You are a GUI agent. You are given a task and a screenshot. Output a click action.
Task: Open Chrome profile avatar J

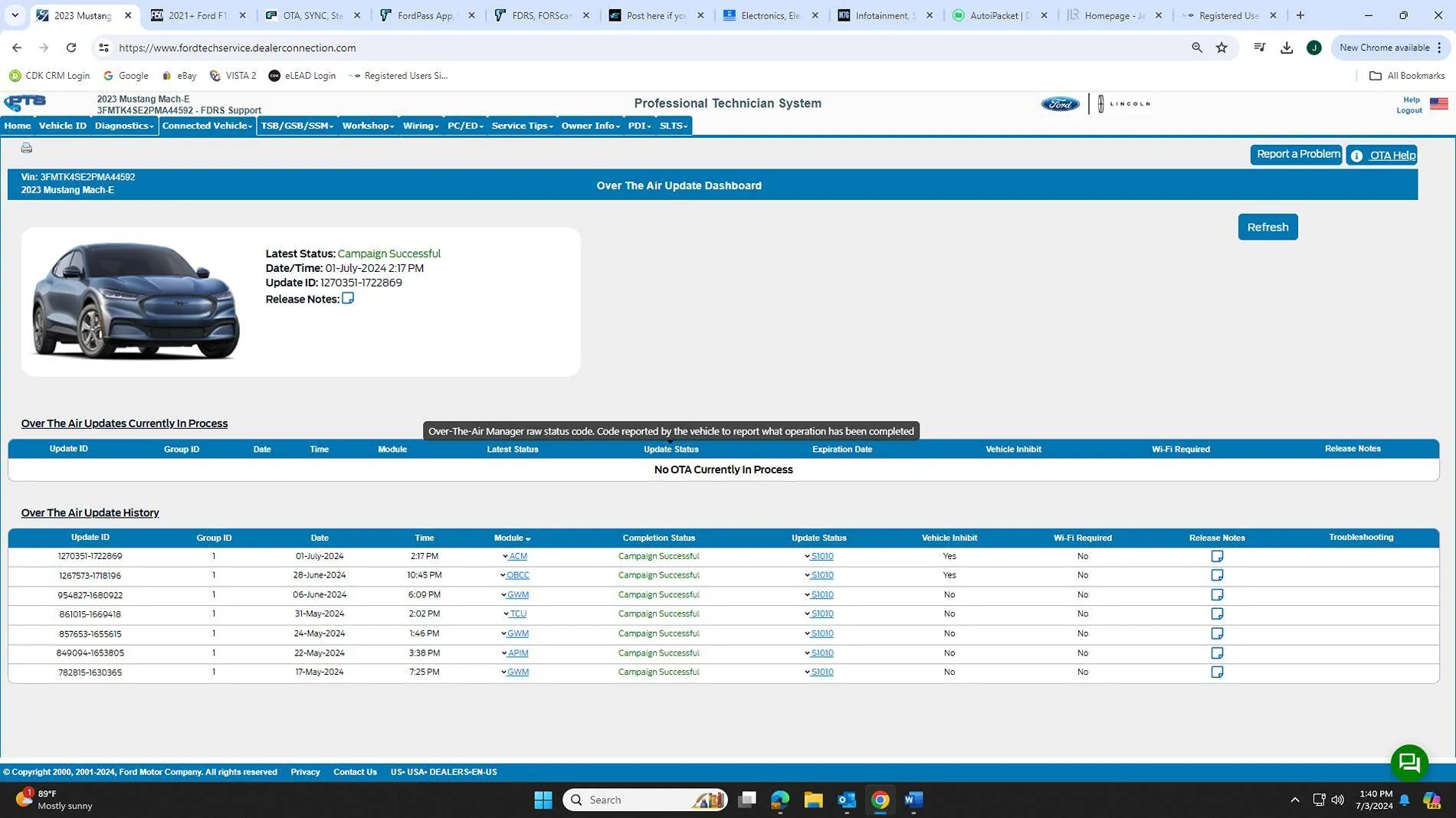(1313, 47)
